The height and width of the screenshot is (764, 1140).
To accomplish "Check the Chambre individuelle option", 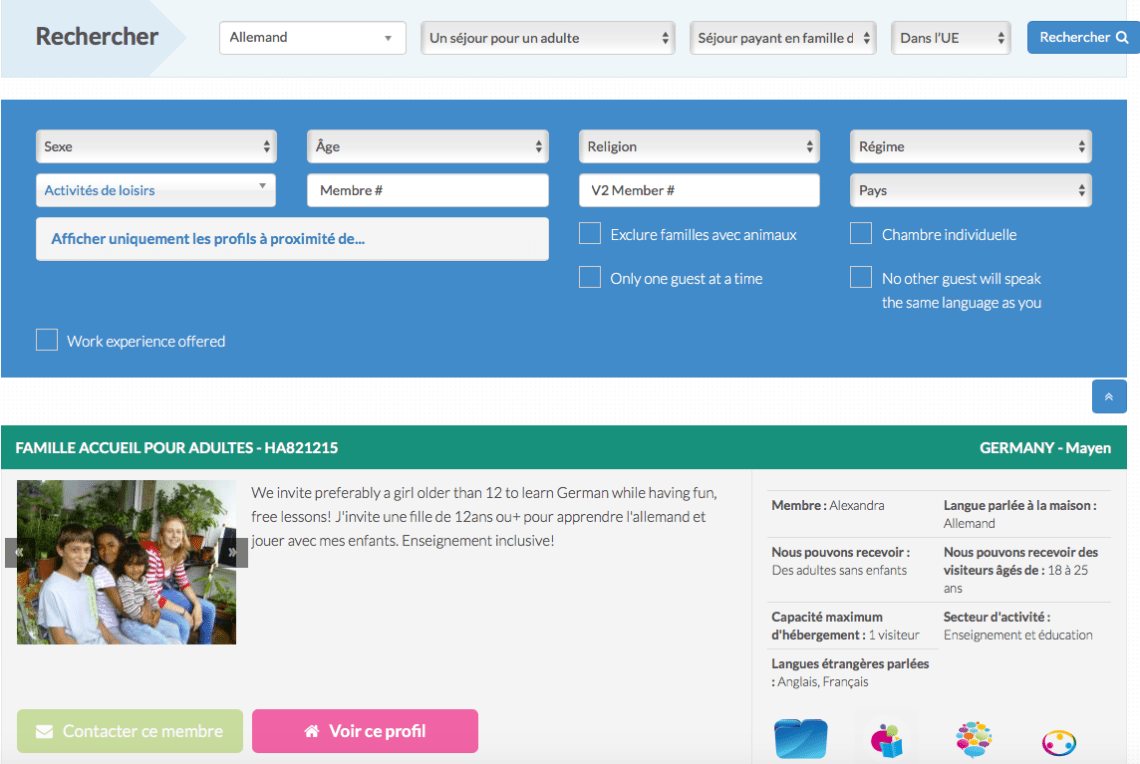I will tap(861, 234).
